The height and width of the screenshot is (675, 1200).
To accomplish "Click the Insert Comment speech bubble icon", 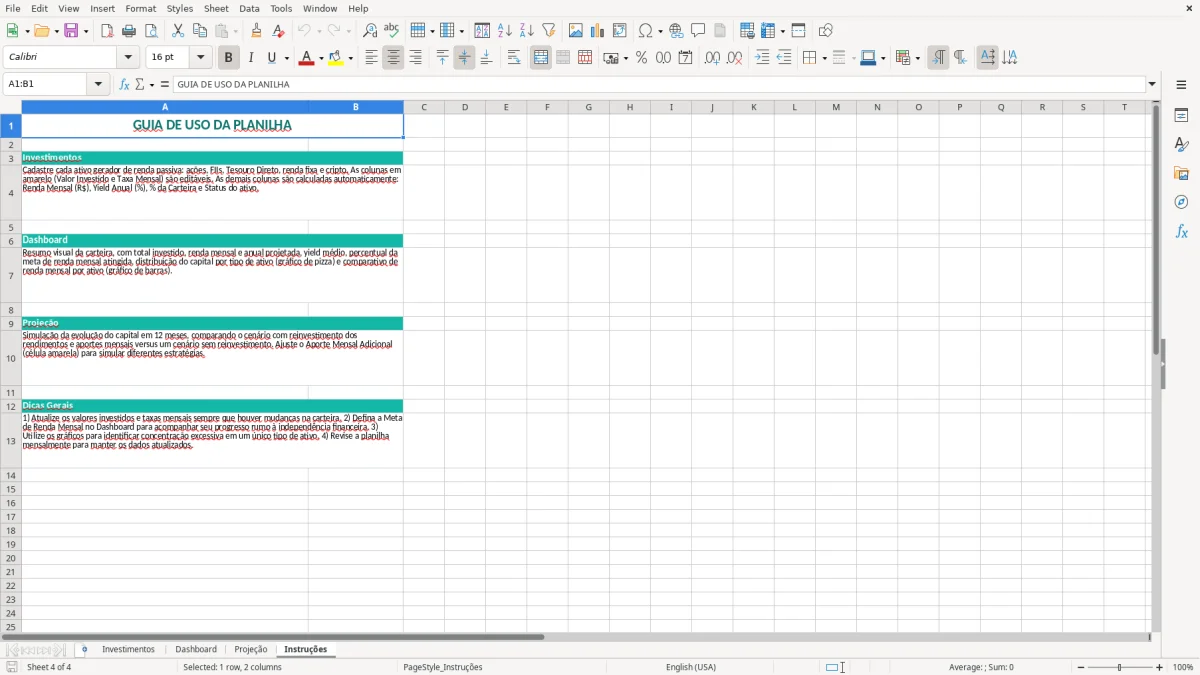I will point(698,31).
